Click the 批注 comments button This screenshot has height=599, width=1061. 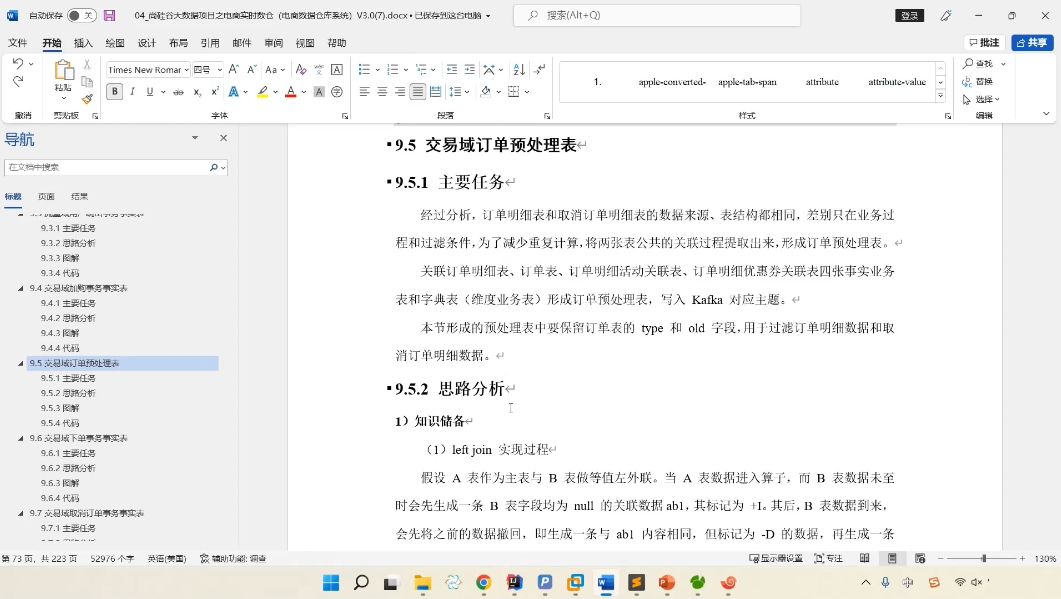[x=984, y=43]
